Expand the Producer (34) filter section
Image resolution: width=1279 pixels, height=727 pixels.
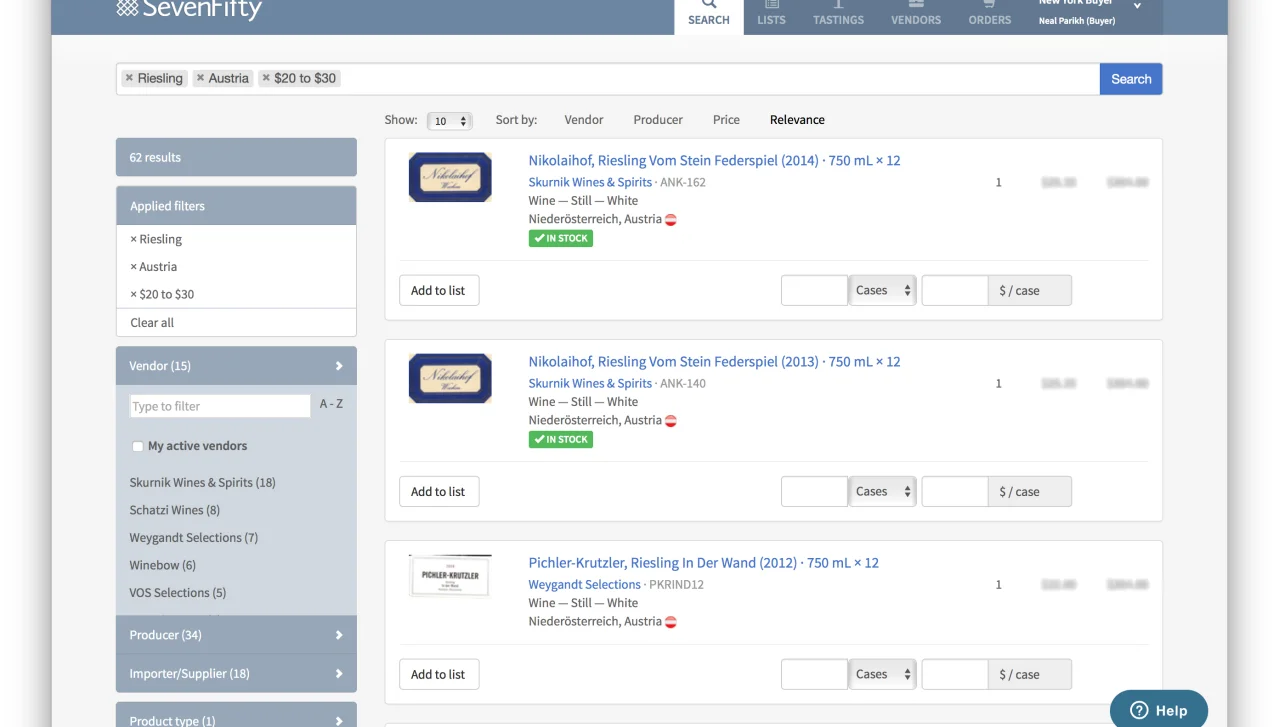click(x=236, y=635)
